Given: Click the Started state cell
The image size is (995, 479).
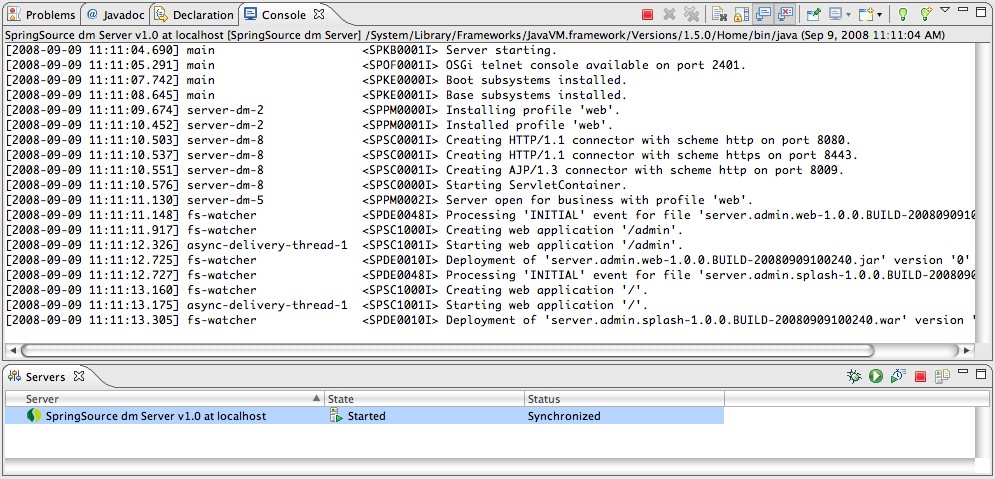Looking at the screenshot, I should pyautogui.click(x=425, y=416).
